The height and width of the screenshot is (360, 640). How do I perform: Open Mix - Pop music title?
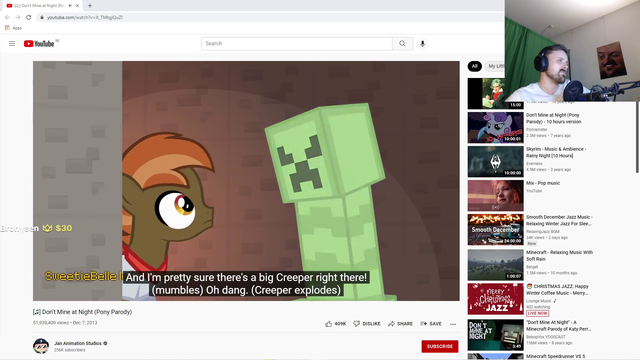[x=543, y=183]
